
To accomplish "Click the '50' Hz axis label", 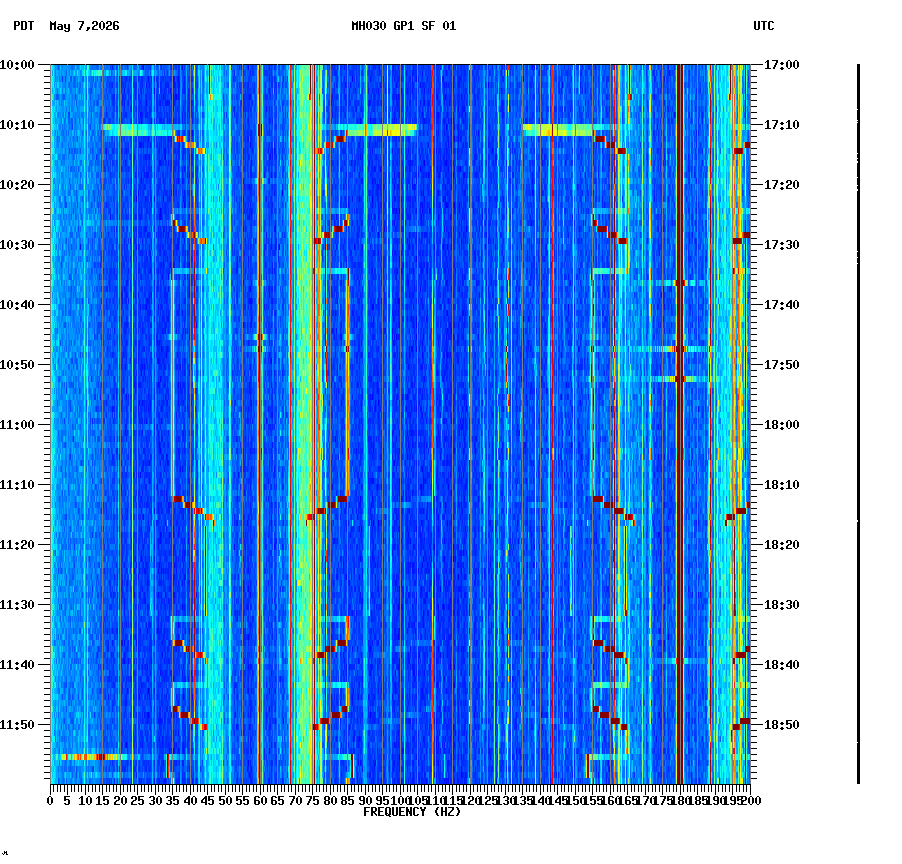I will click(x=225, y=801).
